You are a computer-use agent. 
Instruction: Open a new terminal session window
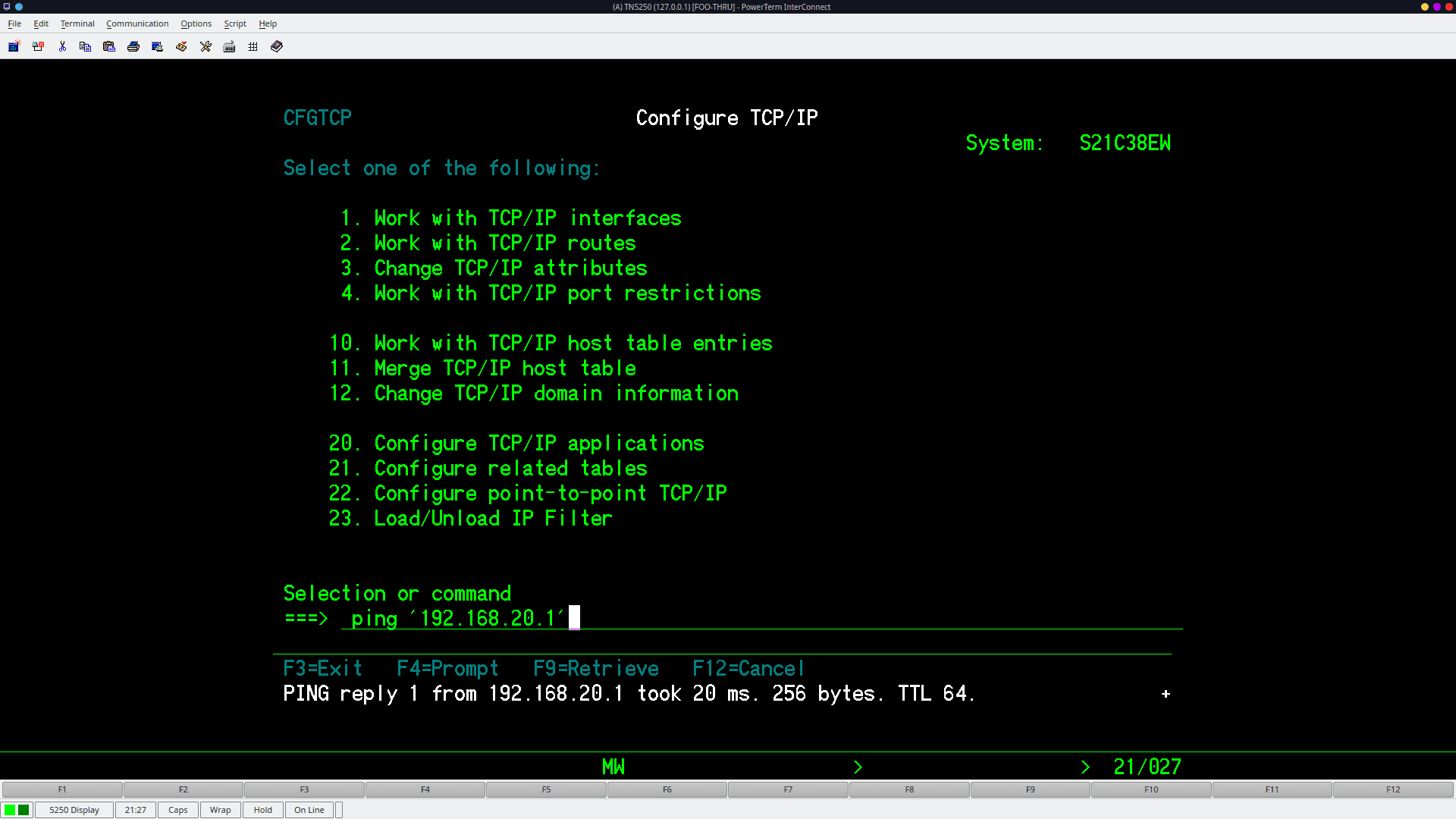14,46
